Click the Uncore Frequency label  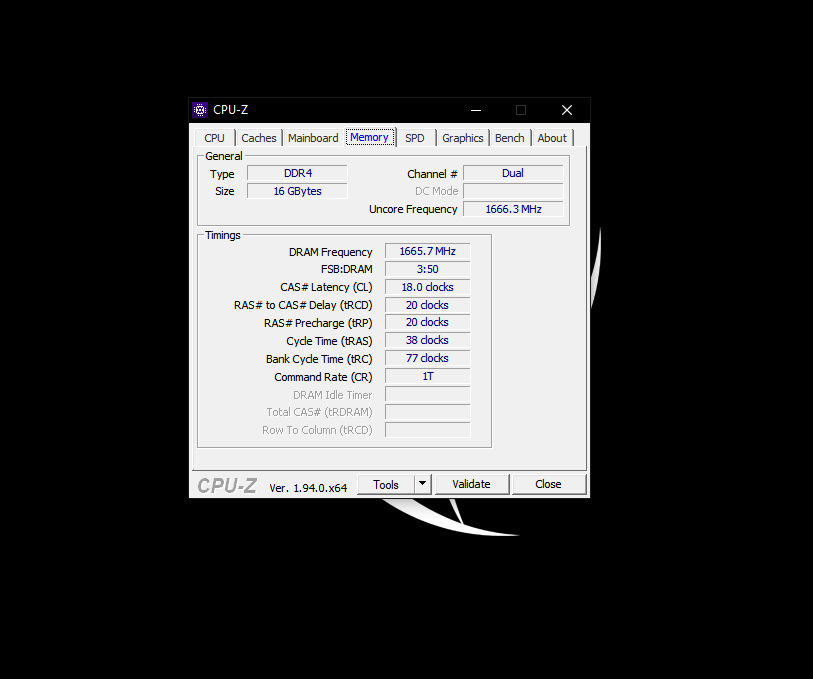tap(413, 209)
